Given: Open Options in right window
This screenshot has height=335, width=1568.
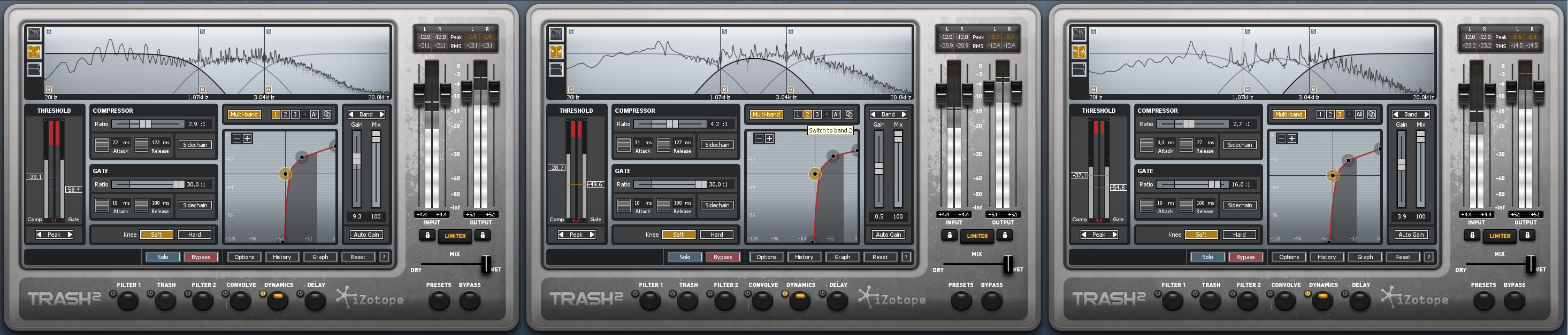Looking at the screenshot, I should (1289, 257).
